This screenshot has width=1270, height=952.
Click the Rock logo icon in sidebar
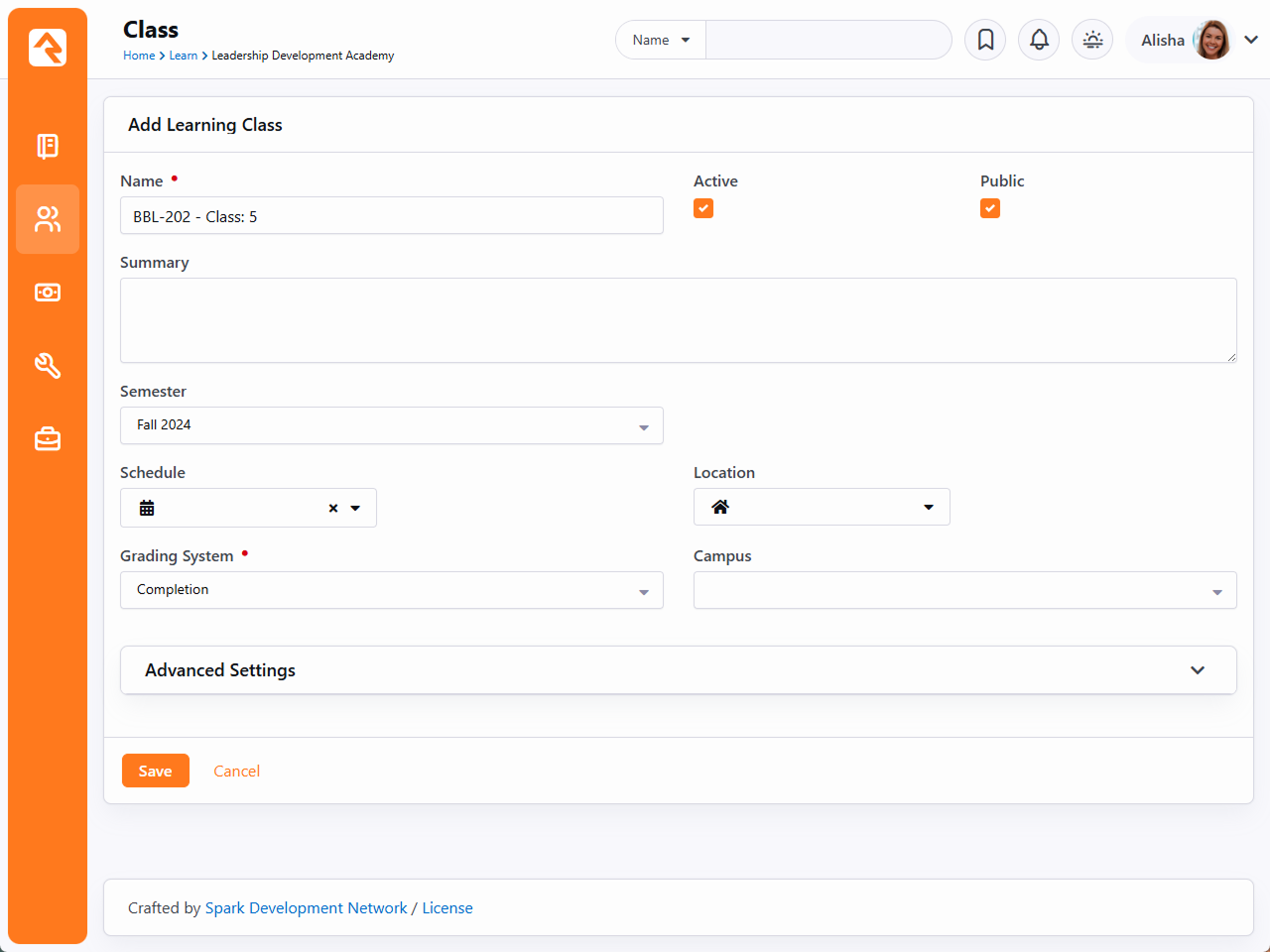pyautogui.click(x=48, y=48)
